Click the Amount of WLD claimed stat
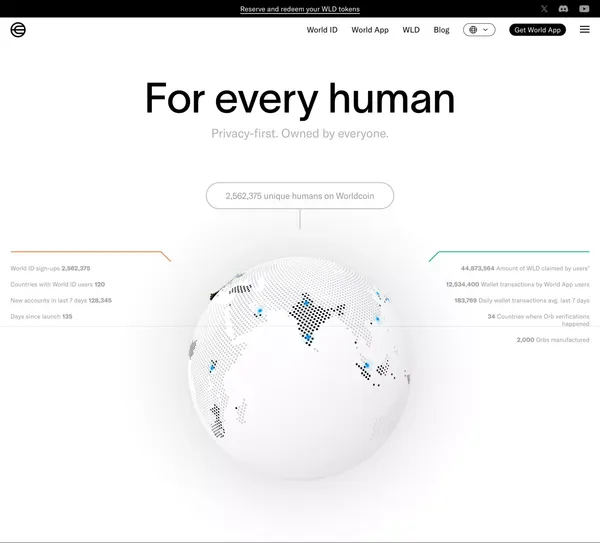Viewport: 600px width, 543px height. point(525,268)
